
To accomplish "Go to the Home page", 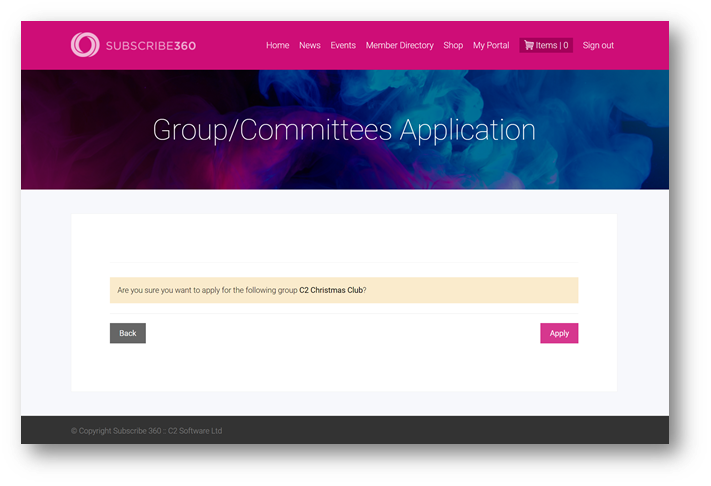I will click(x=278, y=45).
